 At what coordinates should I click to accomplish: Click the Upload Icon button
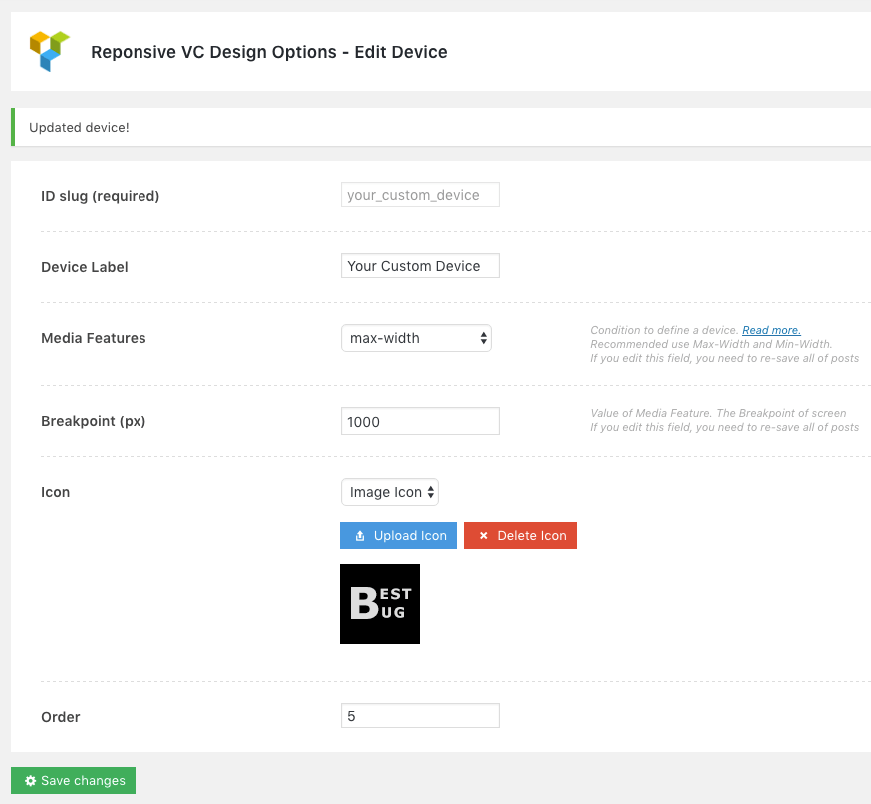point(398,536)
